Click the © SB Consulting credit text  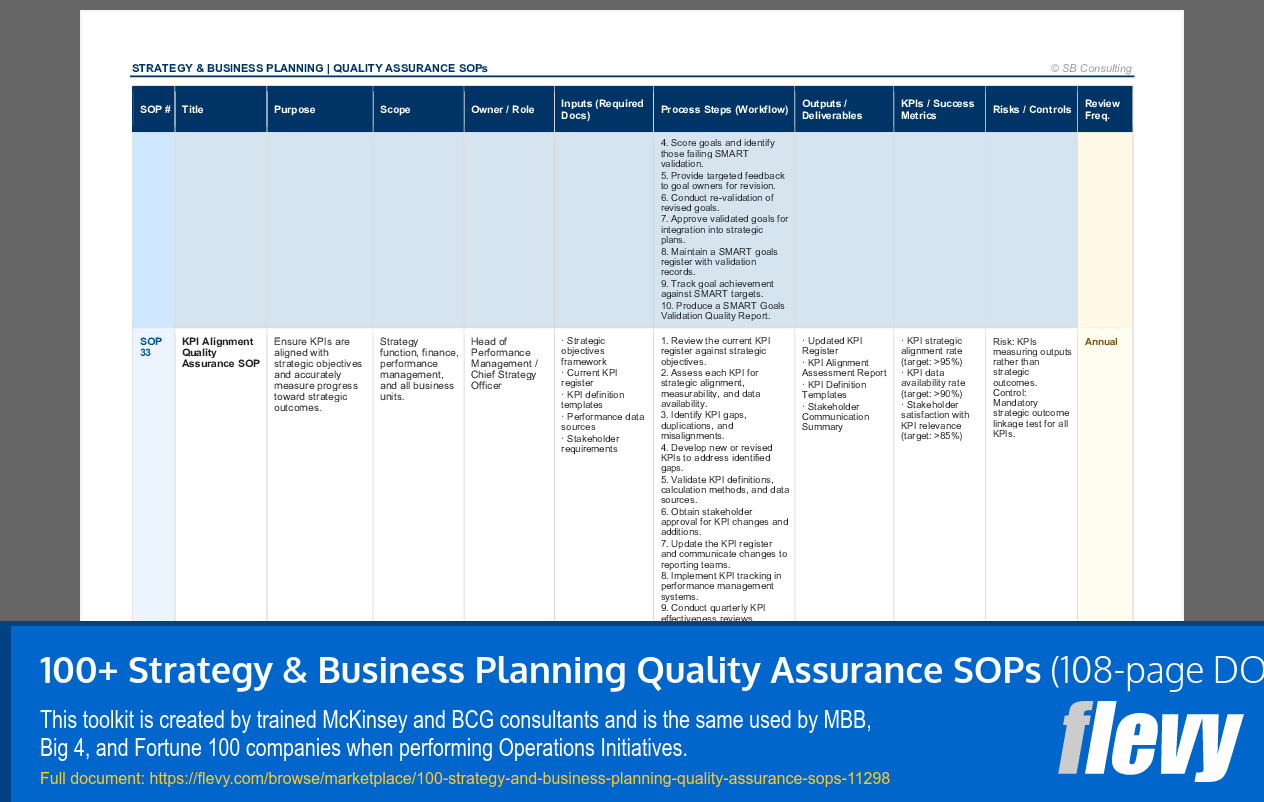pos(1091,68)
